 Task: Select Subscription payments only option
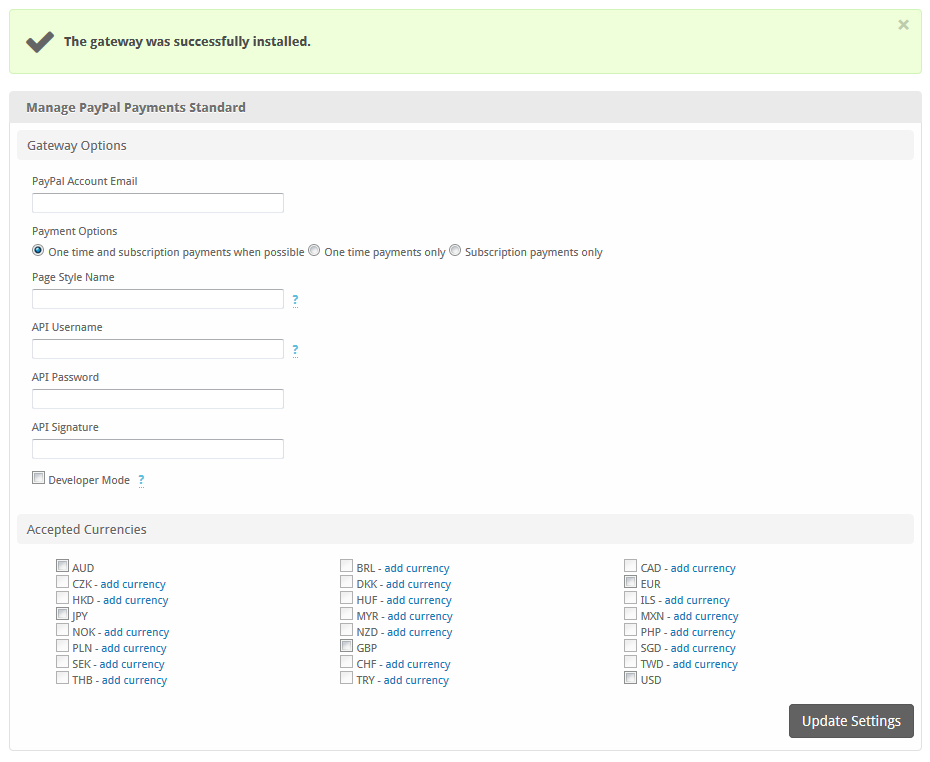coord(455,251)
